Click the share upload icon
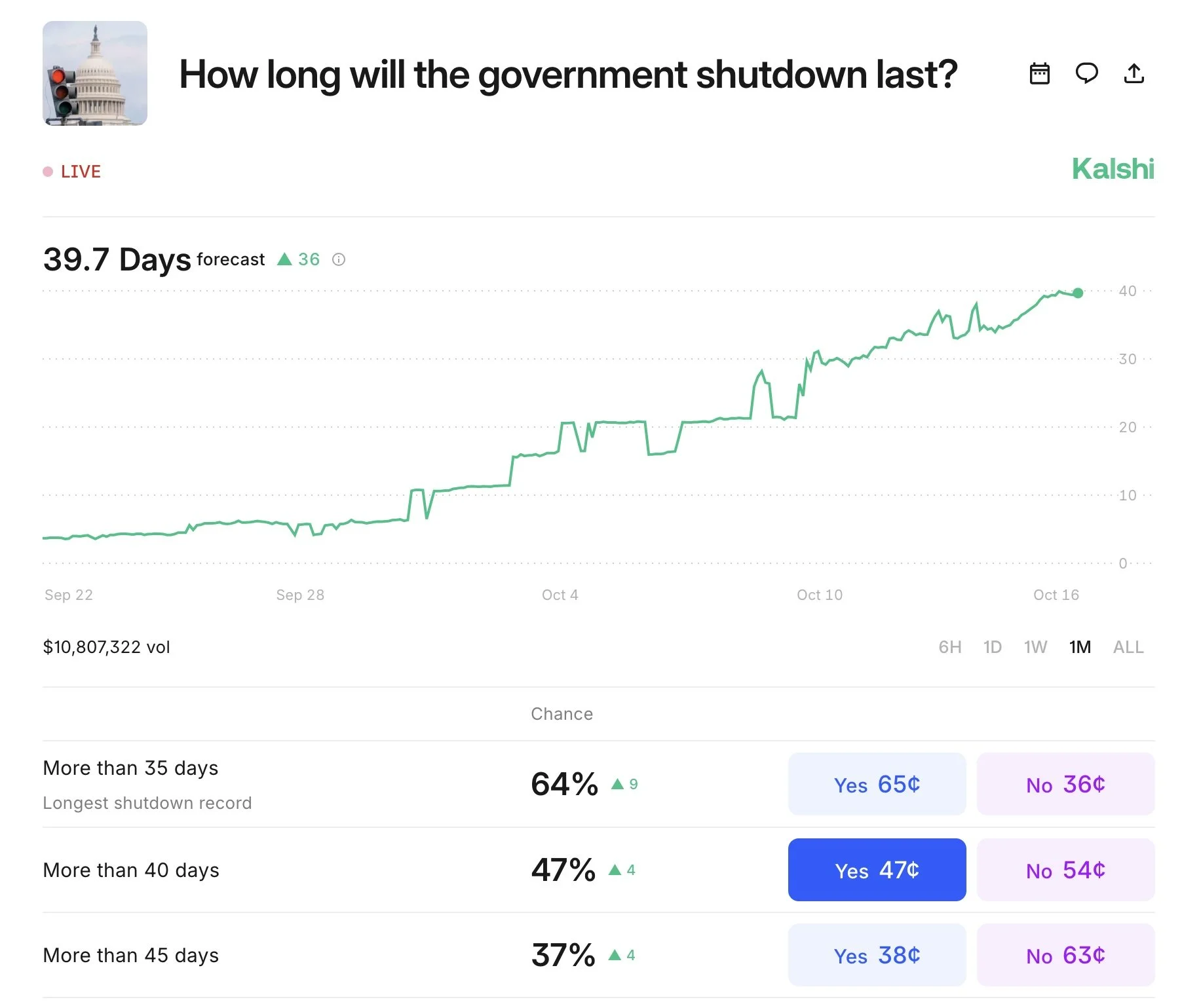1201x1008 pixels. coord(1134,73)
